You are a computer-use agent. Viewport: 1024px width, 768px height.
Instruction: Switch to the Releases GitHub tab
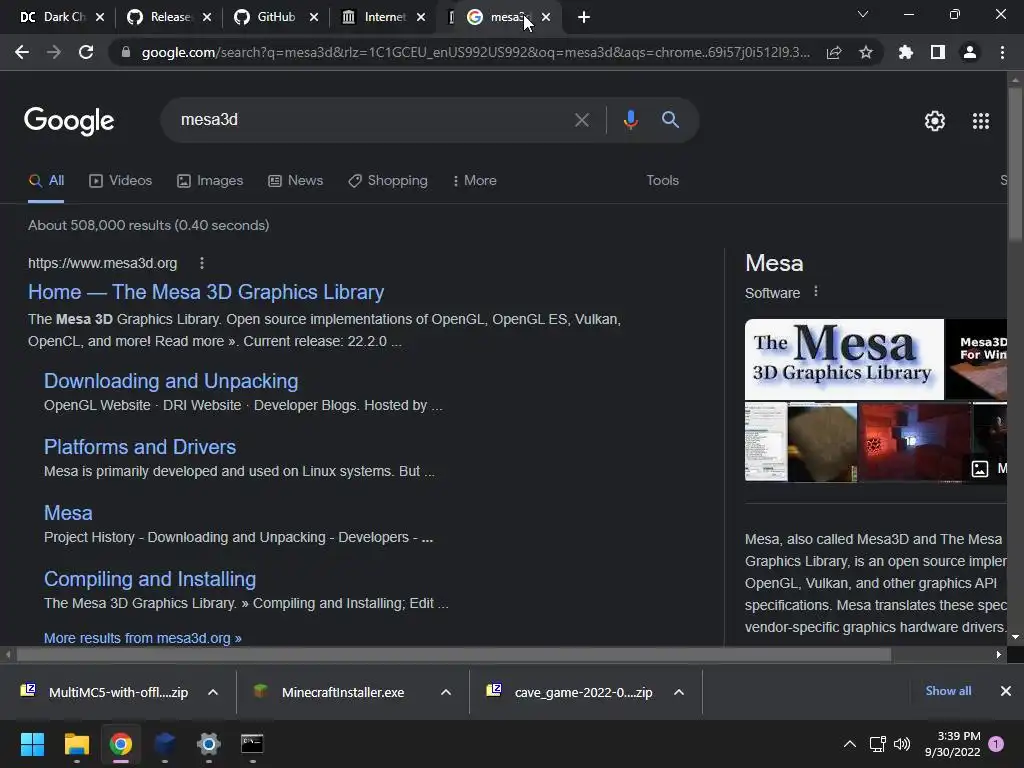pyautogui.click(x=161, y=17)
